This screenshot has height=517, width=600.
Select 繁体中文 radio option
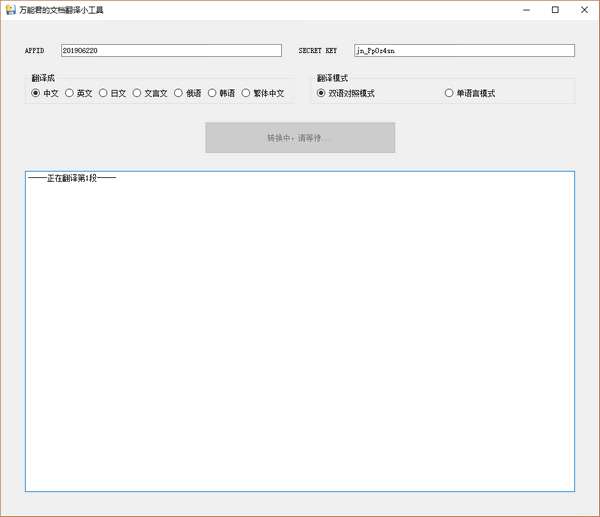point(263,93)
